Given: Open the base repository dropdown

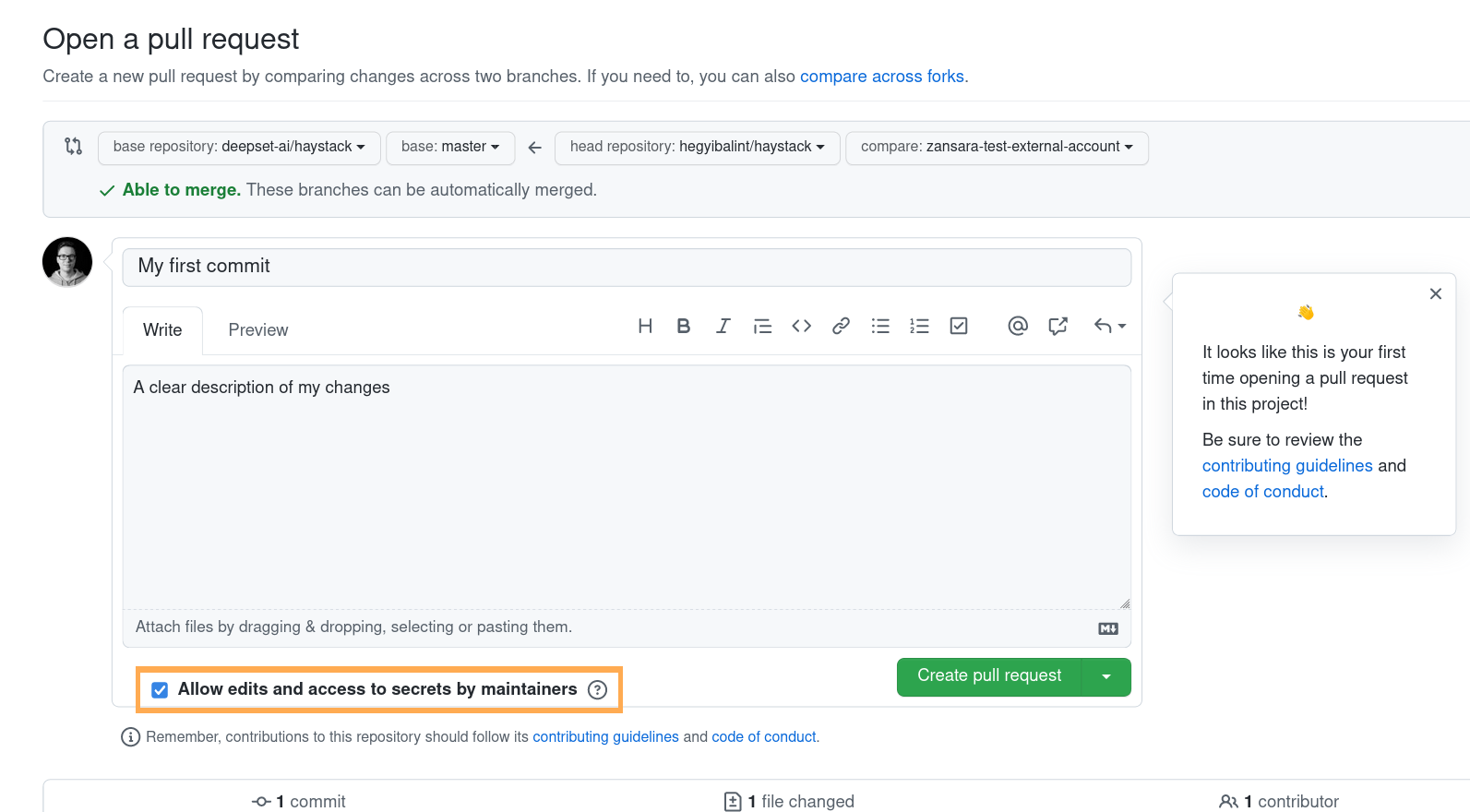Looking at the screenshot, I should click(x=239, y=148).
